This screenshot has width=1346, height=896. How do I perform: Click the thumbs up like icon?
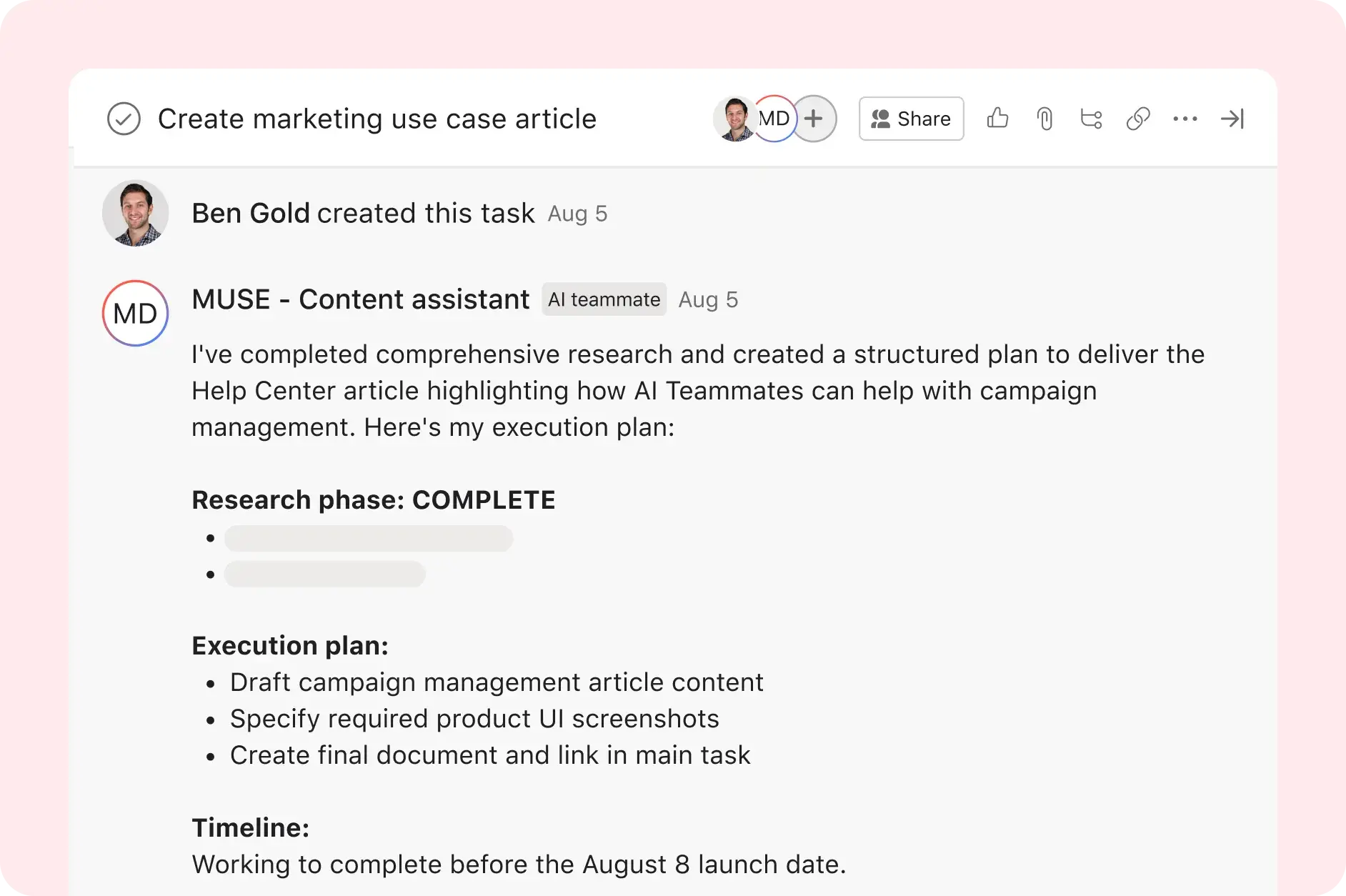(997, 119)
